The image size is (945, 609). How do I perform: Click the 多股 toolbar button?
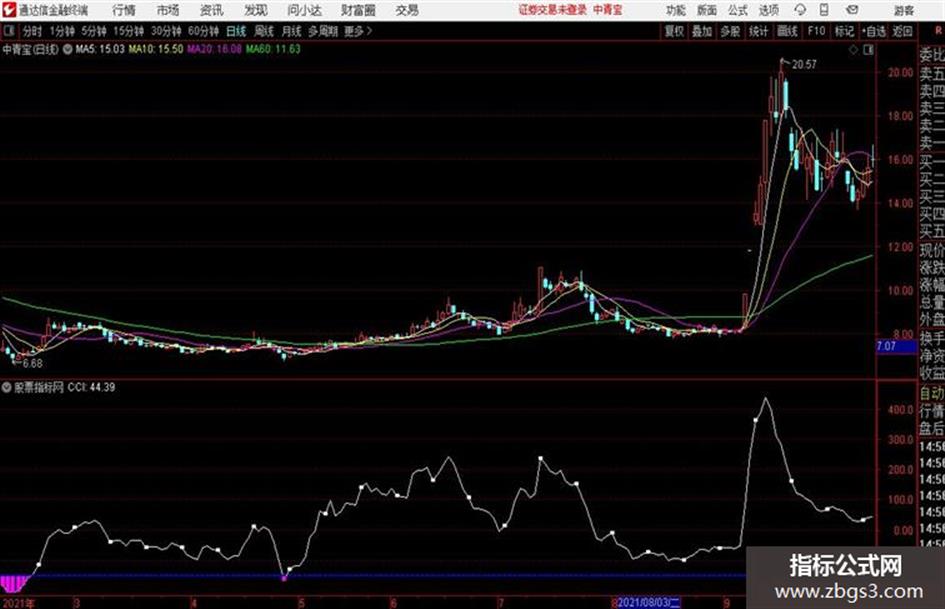pos(730,31)
